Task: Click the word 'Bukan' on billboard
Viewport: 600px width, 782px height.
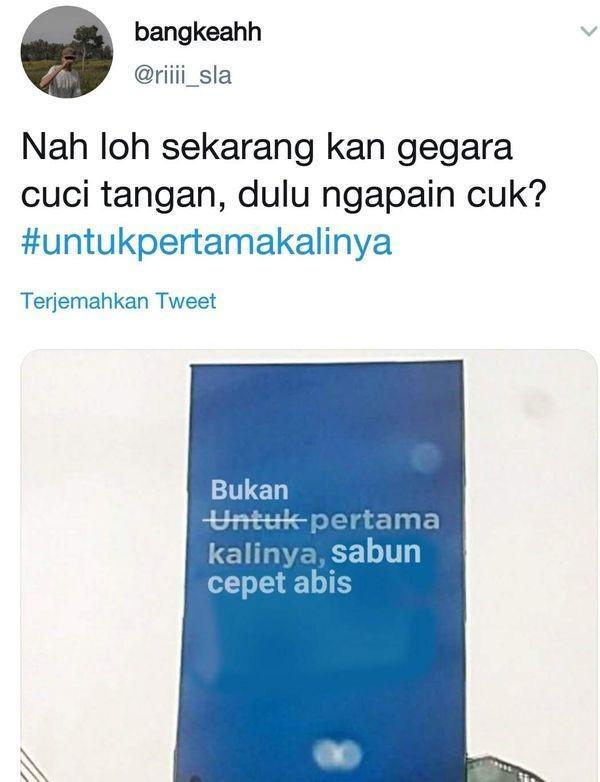Action: [249, 490]
